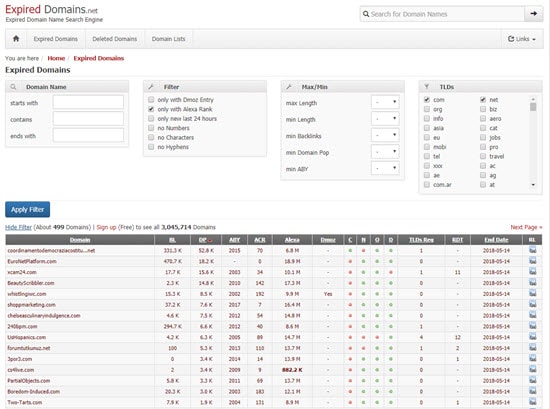This screenshot has height=409, width=550.
Task: Open the Expired Domains nav tab
Action: pyautogui.click(x=55, y=39)
